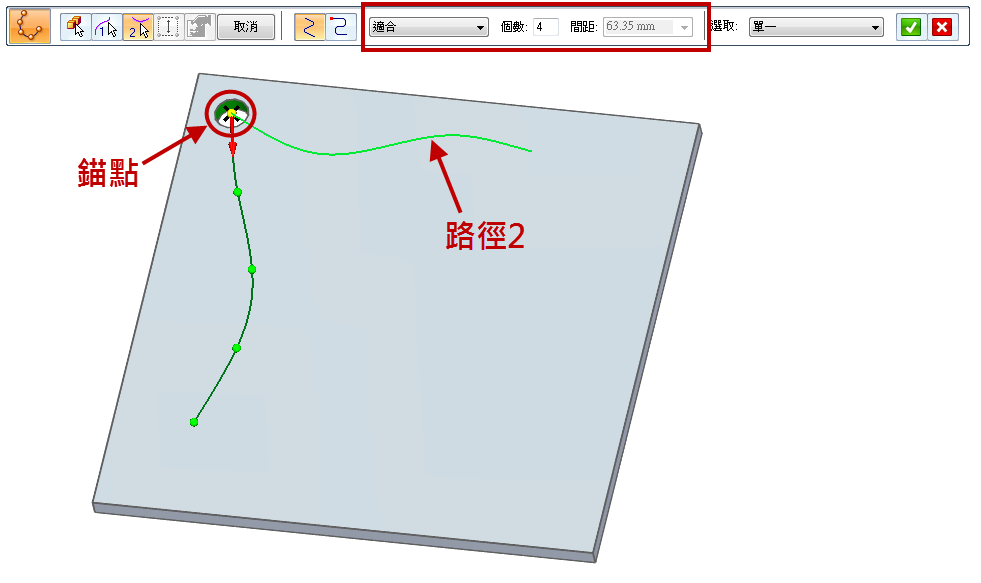
Task: Click the Pattern Along Curve command icon
Action: pyautogui.click(x=29, y=26)
